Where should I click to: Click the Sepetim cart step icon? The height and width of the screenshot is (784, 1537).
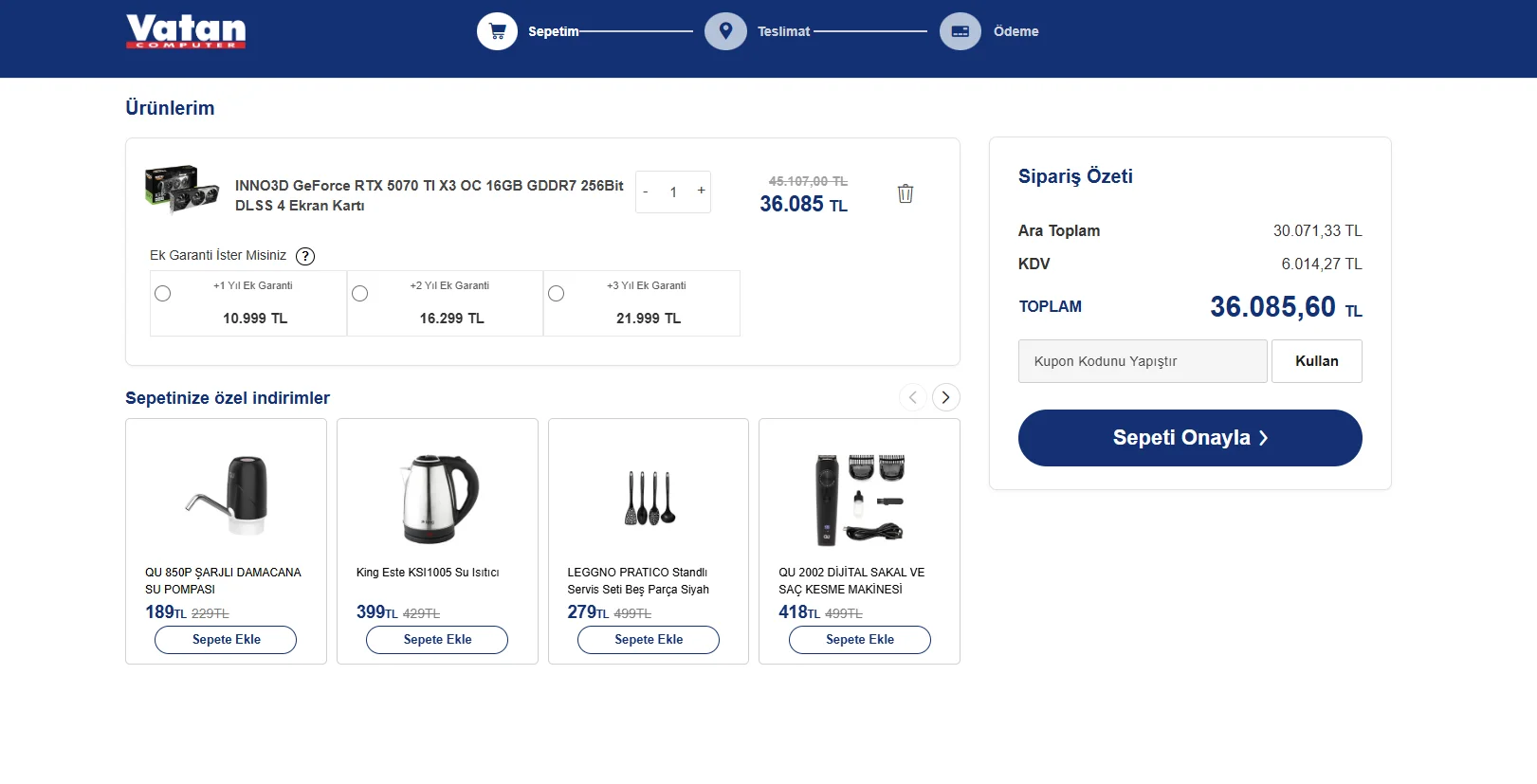[497, 31]
